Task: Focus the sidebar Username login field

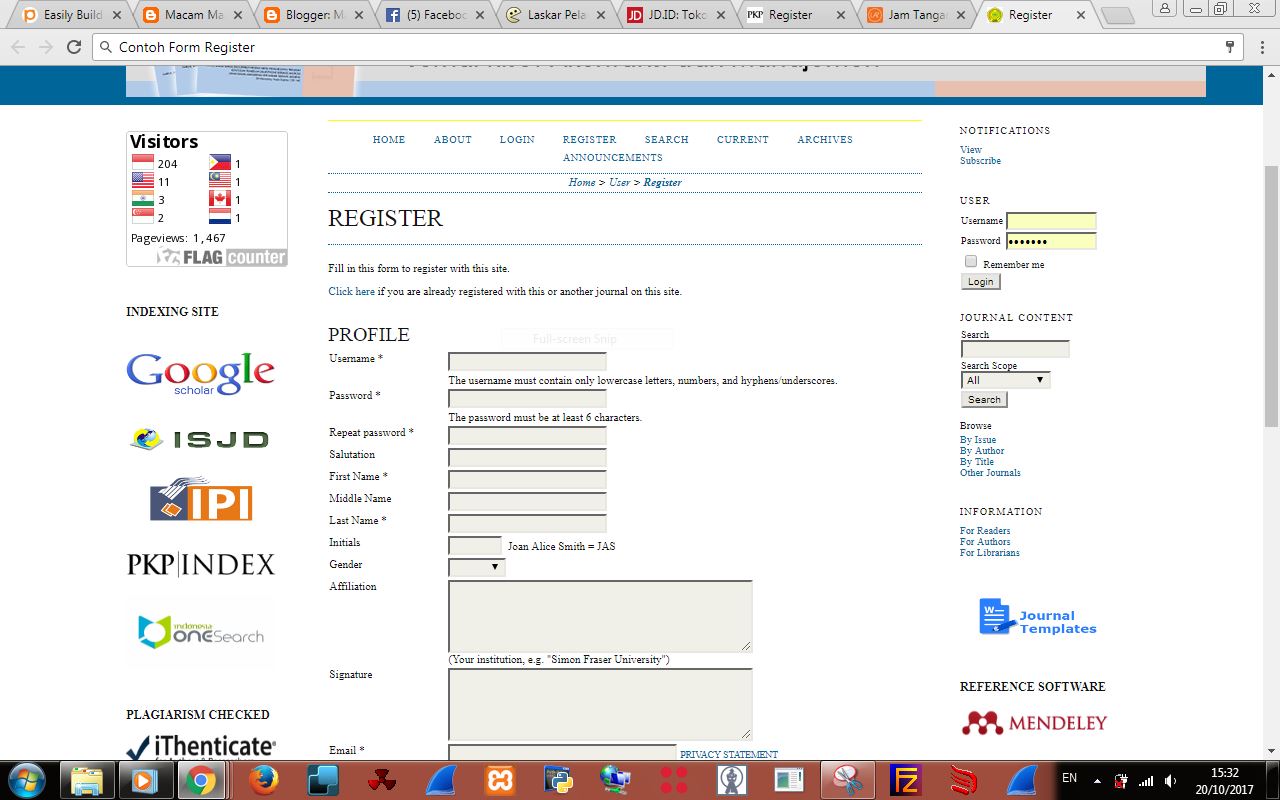Action: pyautogui.click(x=1051, y=221)
